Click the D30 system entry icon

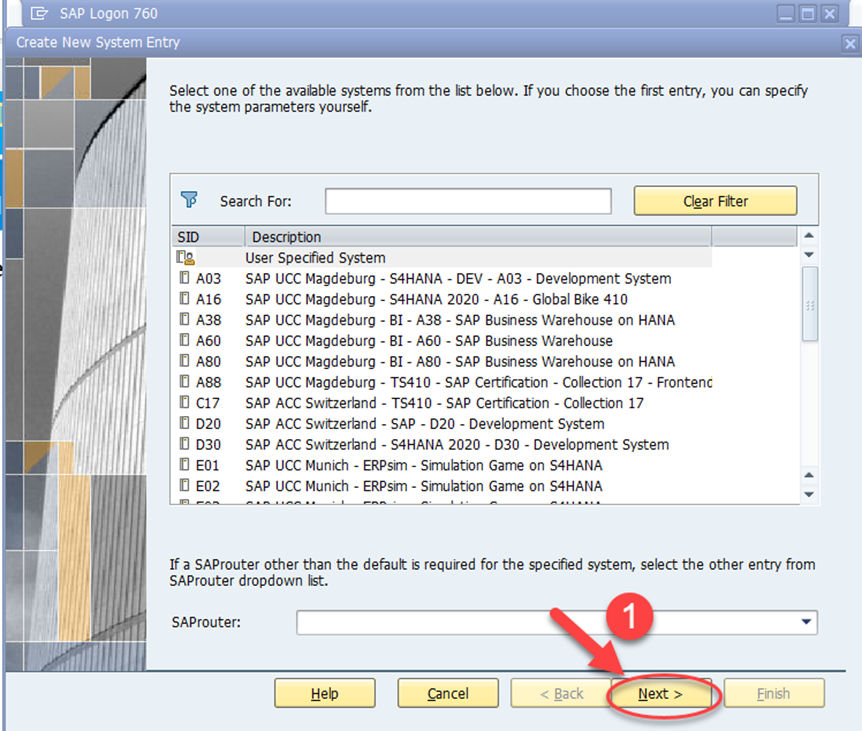(185, 444)
